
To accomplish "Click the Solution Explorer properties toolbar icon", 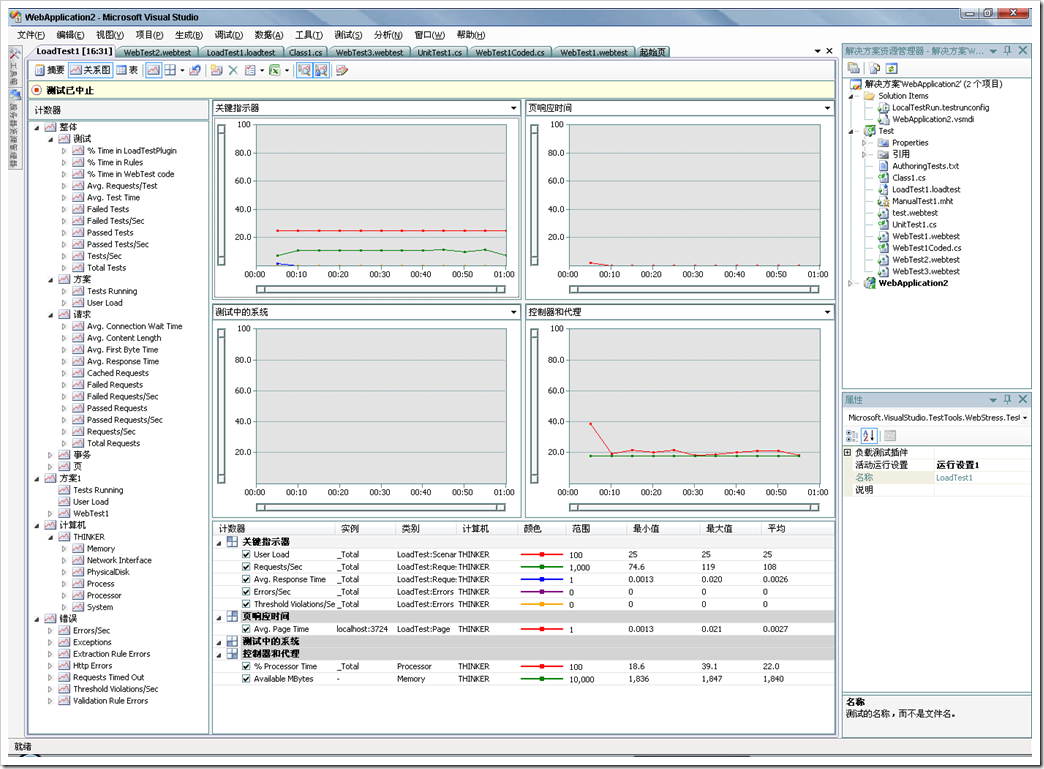I will click(x=854, y=68).
